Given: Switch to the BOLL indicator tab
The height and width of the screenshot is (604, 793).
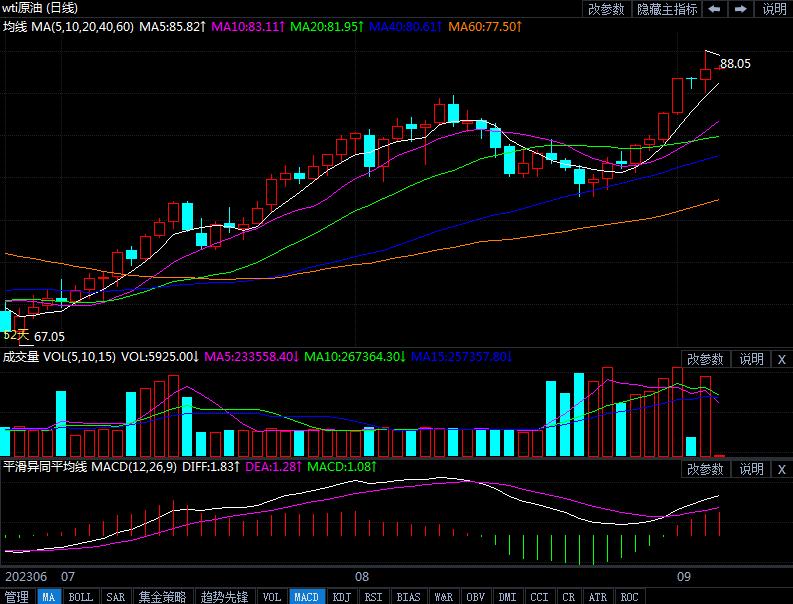Looking at the screenshot, I should (80, 597).
